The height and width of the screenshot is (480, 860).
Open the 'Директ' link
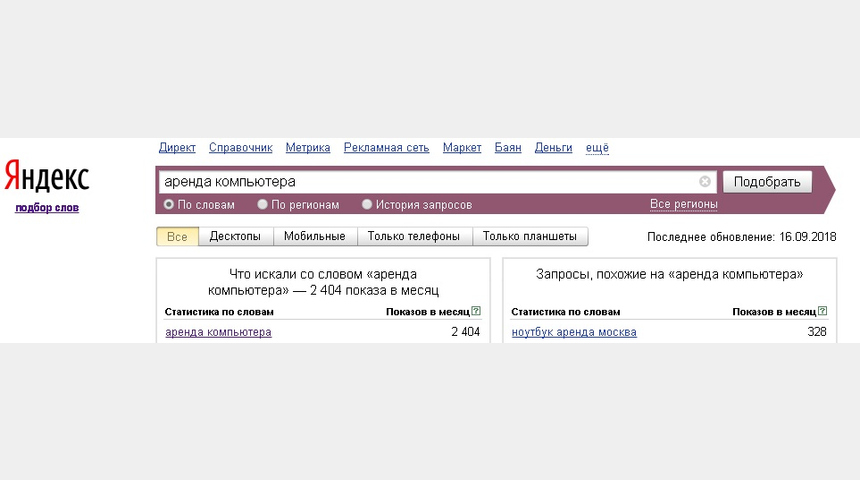click(x=177, y=148)
